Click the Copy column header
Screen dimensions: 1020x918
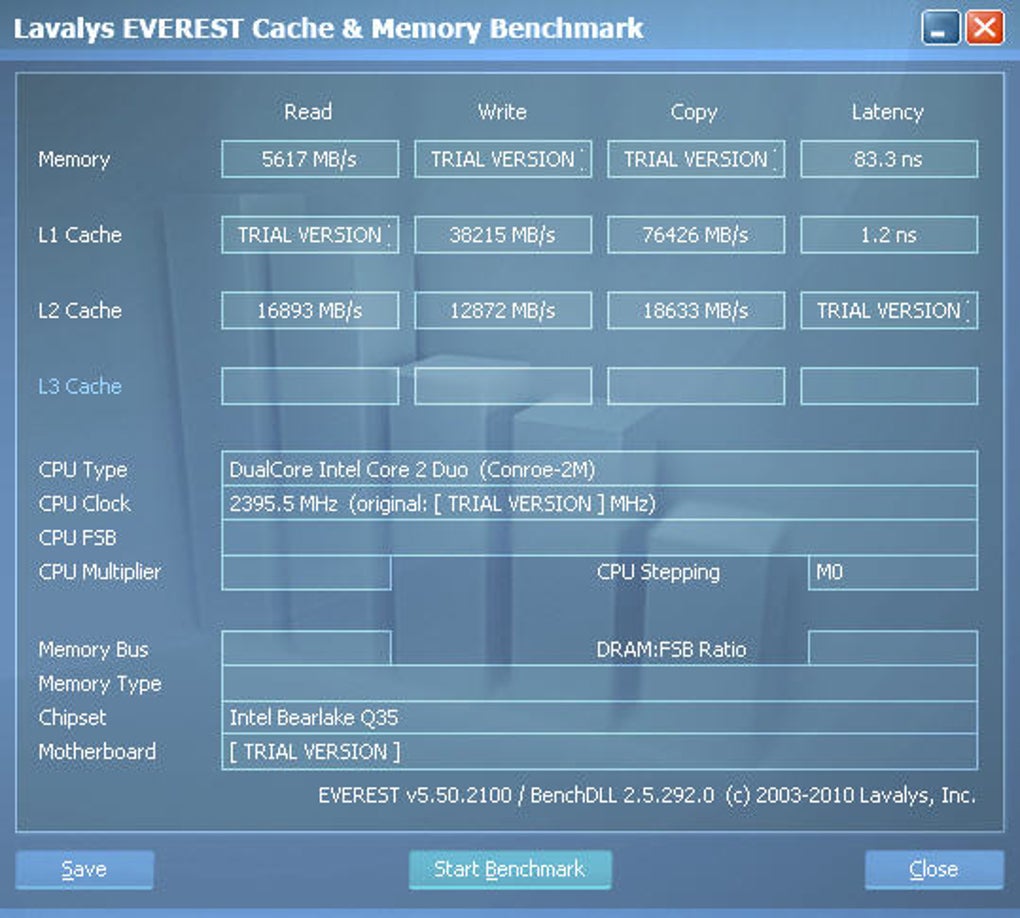(694, 113)
